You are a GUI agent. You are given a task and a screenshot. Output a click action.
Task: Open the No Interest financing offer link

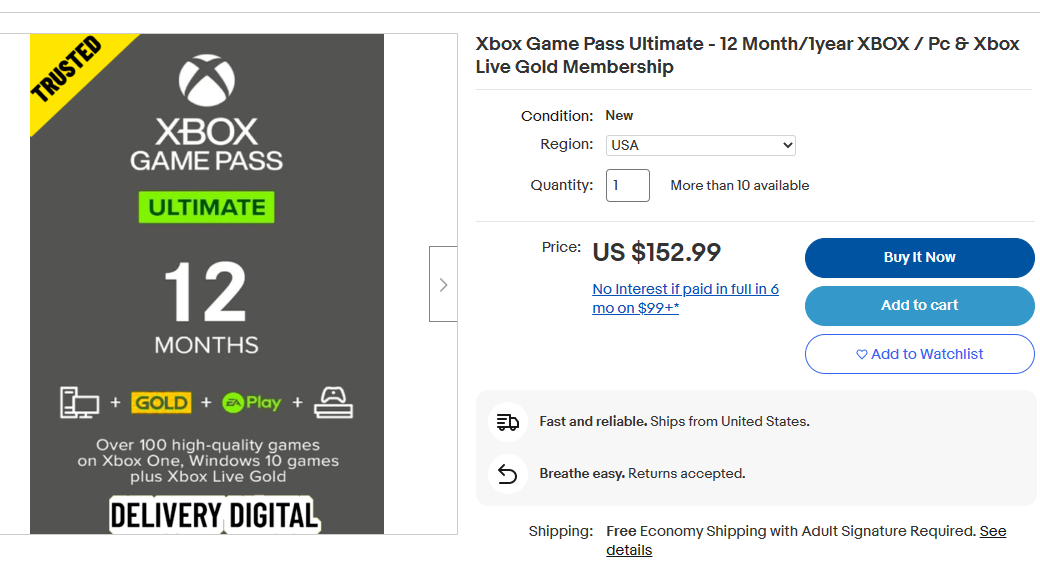click(685, 298)
